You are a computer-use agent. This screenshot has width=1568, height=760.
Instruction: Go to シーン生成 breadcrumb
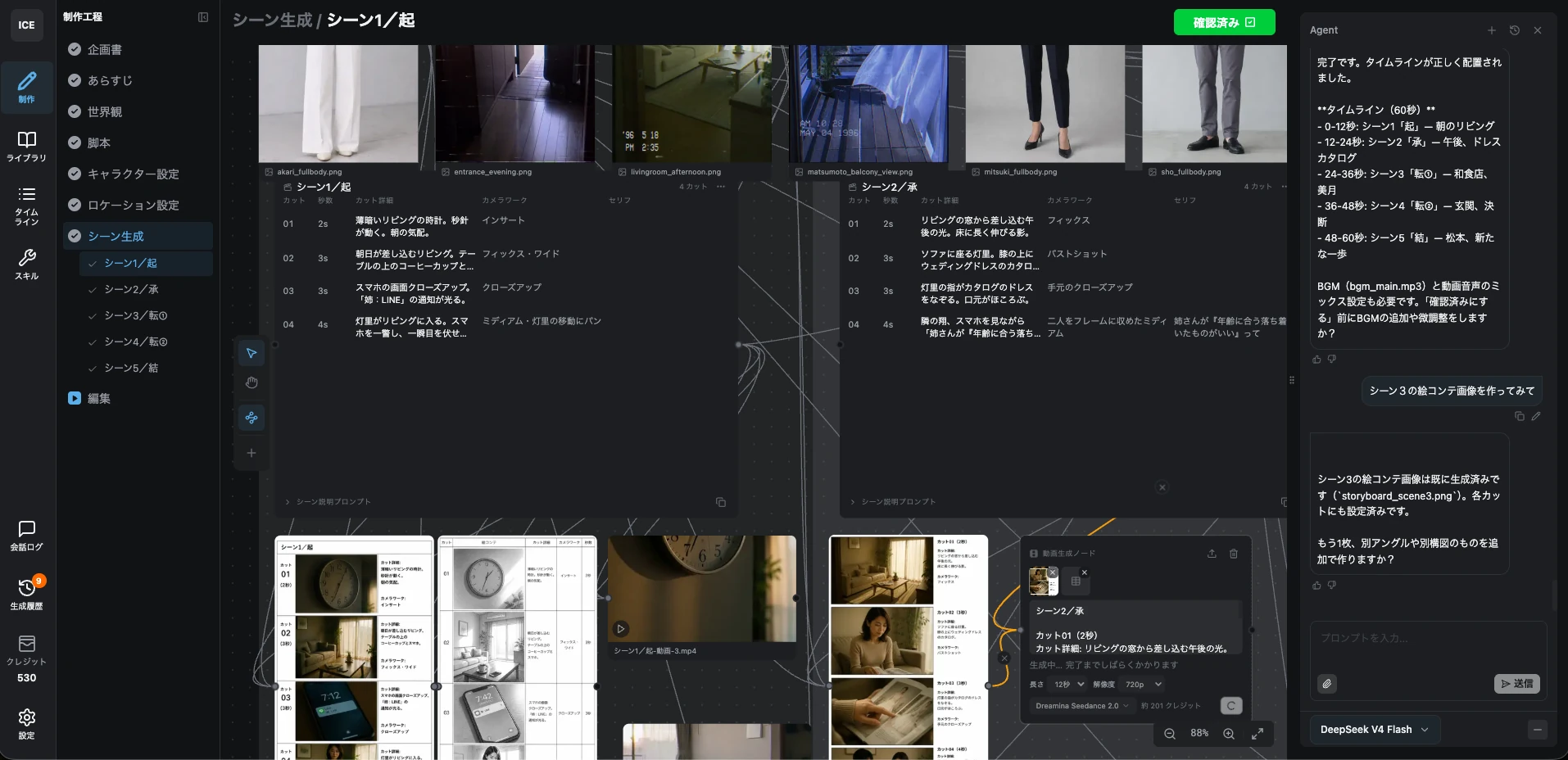click(272, 20)
